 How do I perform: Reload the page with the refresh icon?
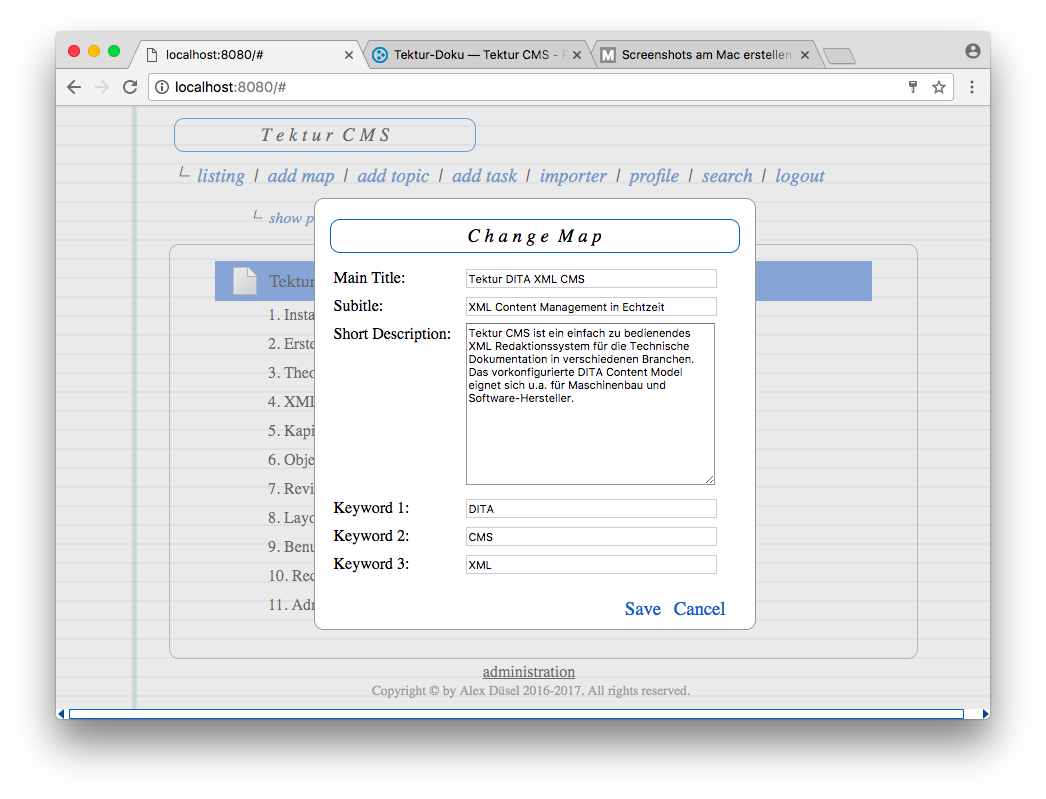tap(130, 87)
